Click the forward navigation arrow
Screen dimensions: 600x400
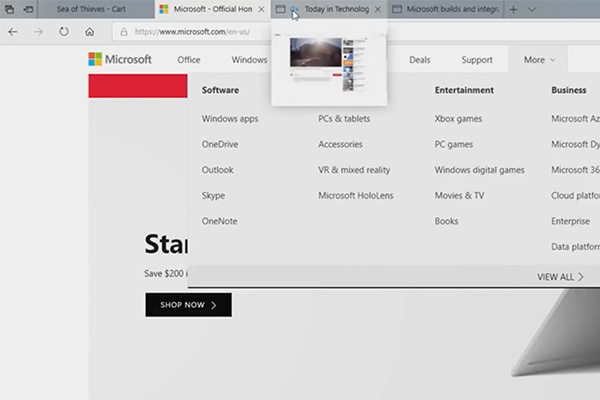(x=38, y=32)
